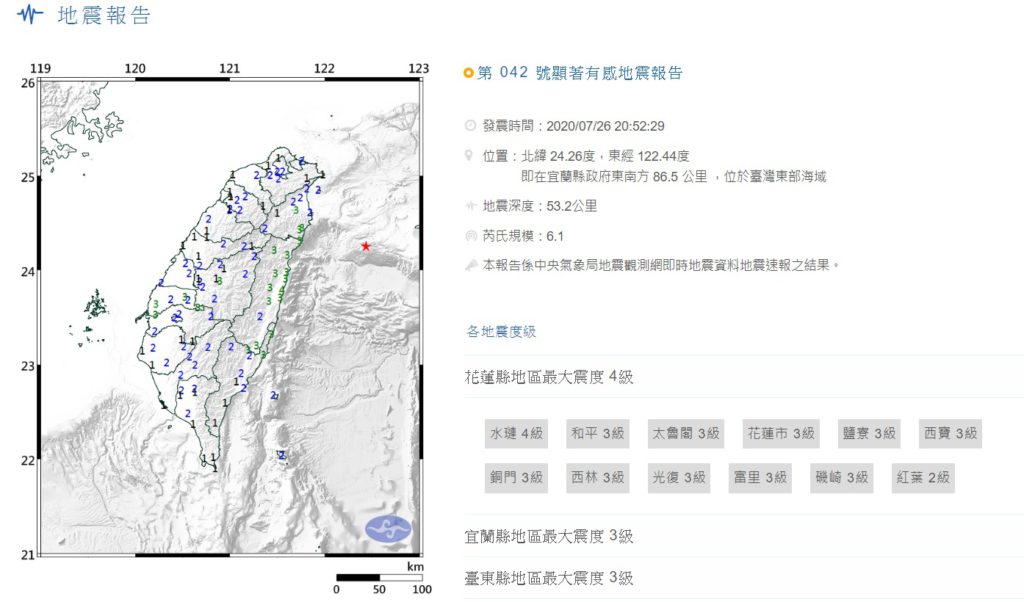1024x602 pixels.
Task: Click the Central Weather Bureau logo on the map
Action: point(388,528)
